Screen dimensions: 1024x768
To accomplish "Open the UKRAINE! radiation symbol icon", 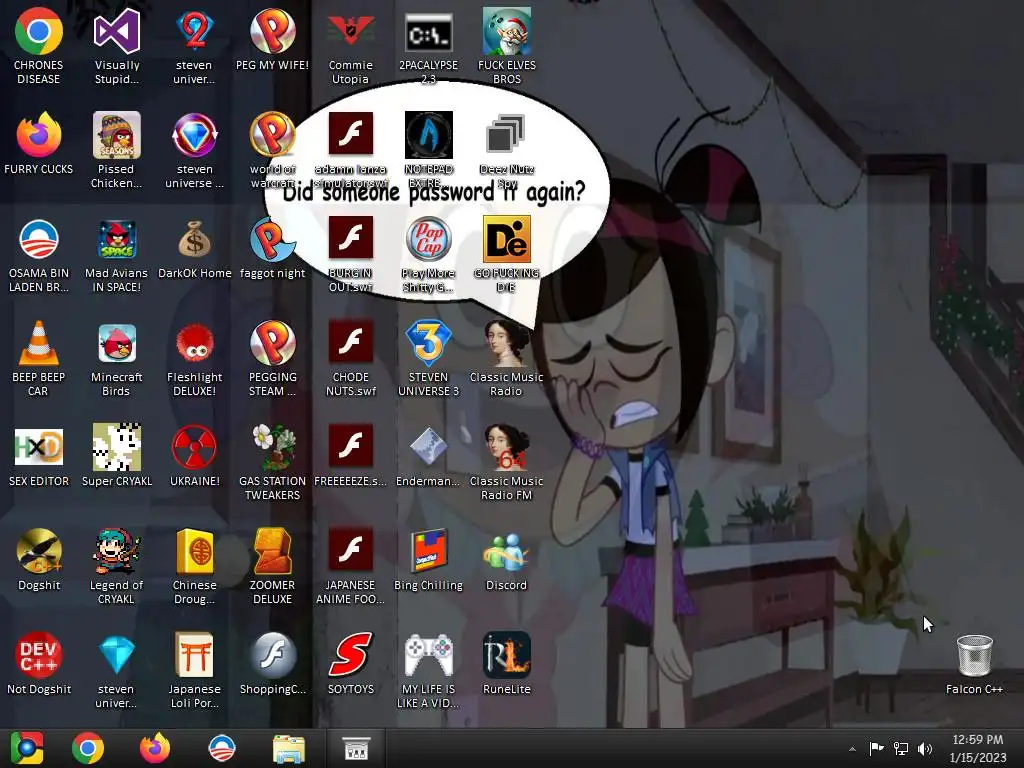I will tap(194, 457).
